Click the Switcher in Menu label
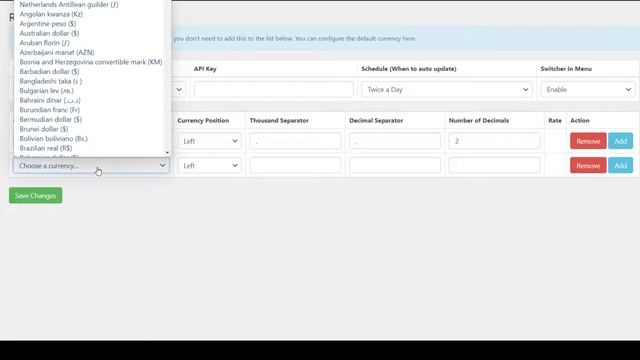 point(566,69)
